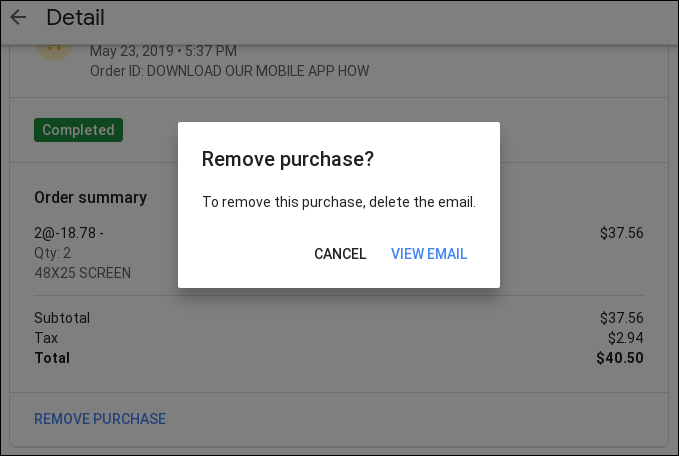Click the May 23, 2019 date line

[x=163, y=51]
